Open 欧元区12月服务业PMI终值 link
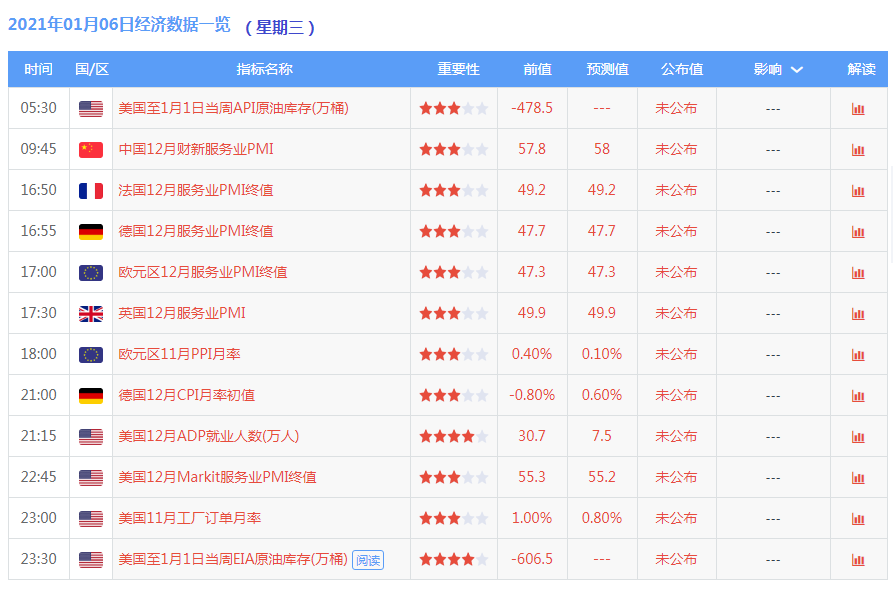This screenshot has width=893, height=589. tap(202, 272)
